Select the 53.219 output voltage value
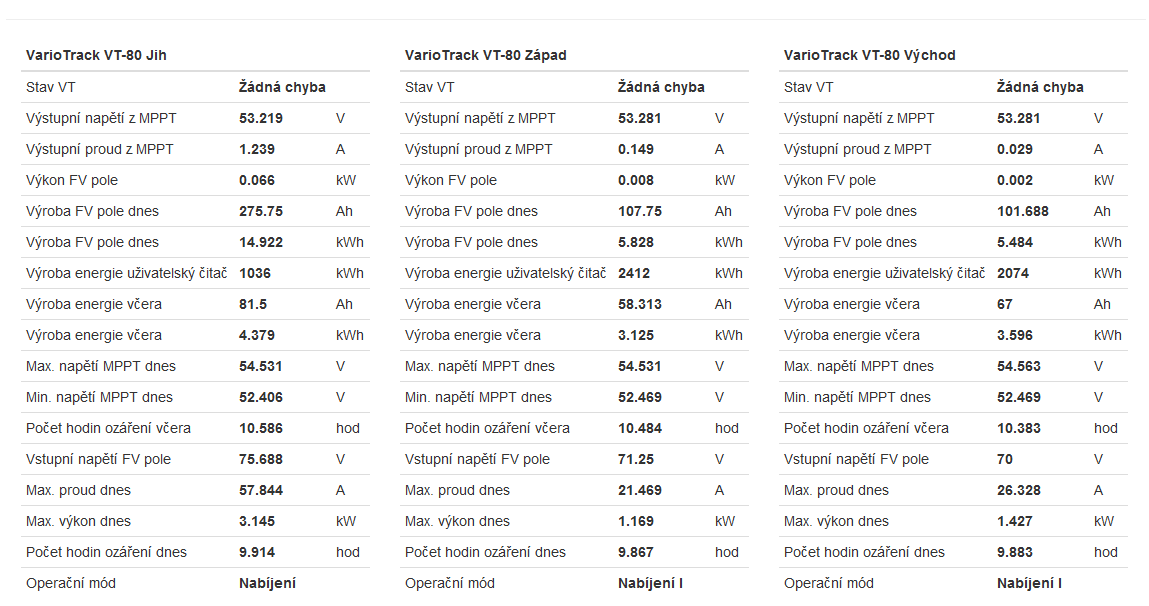This screenshot has width=1149, height=606. tap(261, 118)
